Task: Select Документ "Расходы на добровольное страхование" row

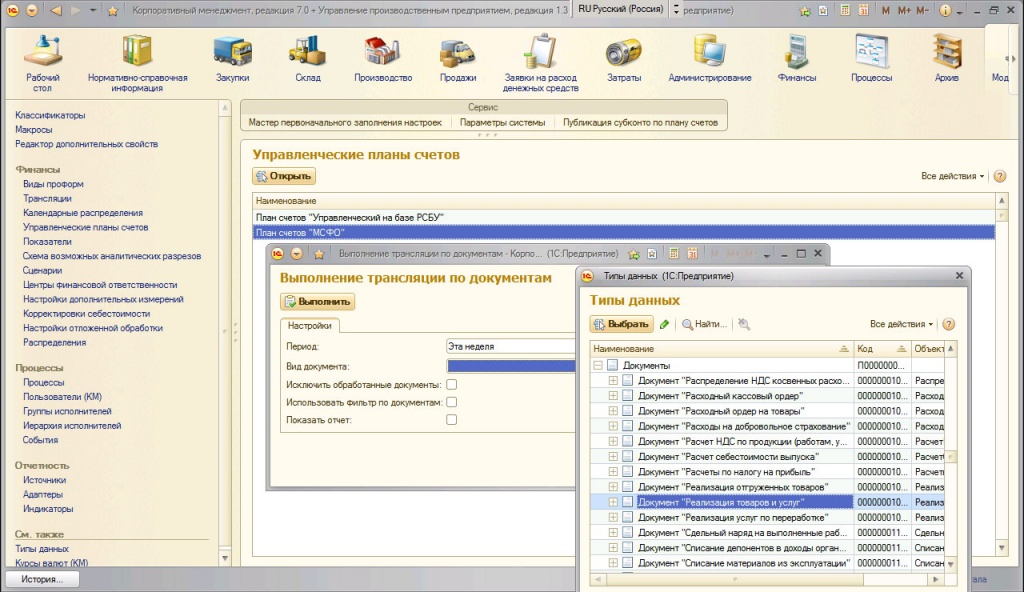Action: (x=767, y=426)
